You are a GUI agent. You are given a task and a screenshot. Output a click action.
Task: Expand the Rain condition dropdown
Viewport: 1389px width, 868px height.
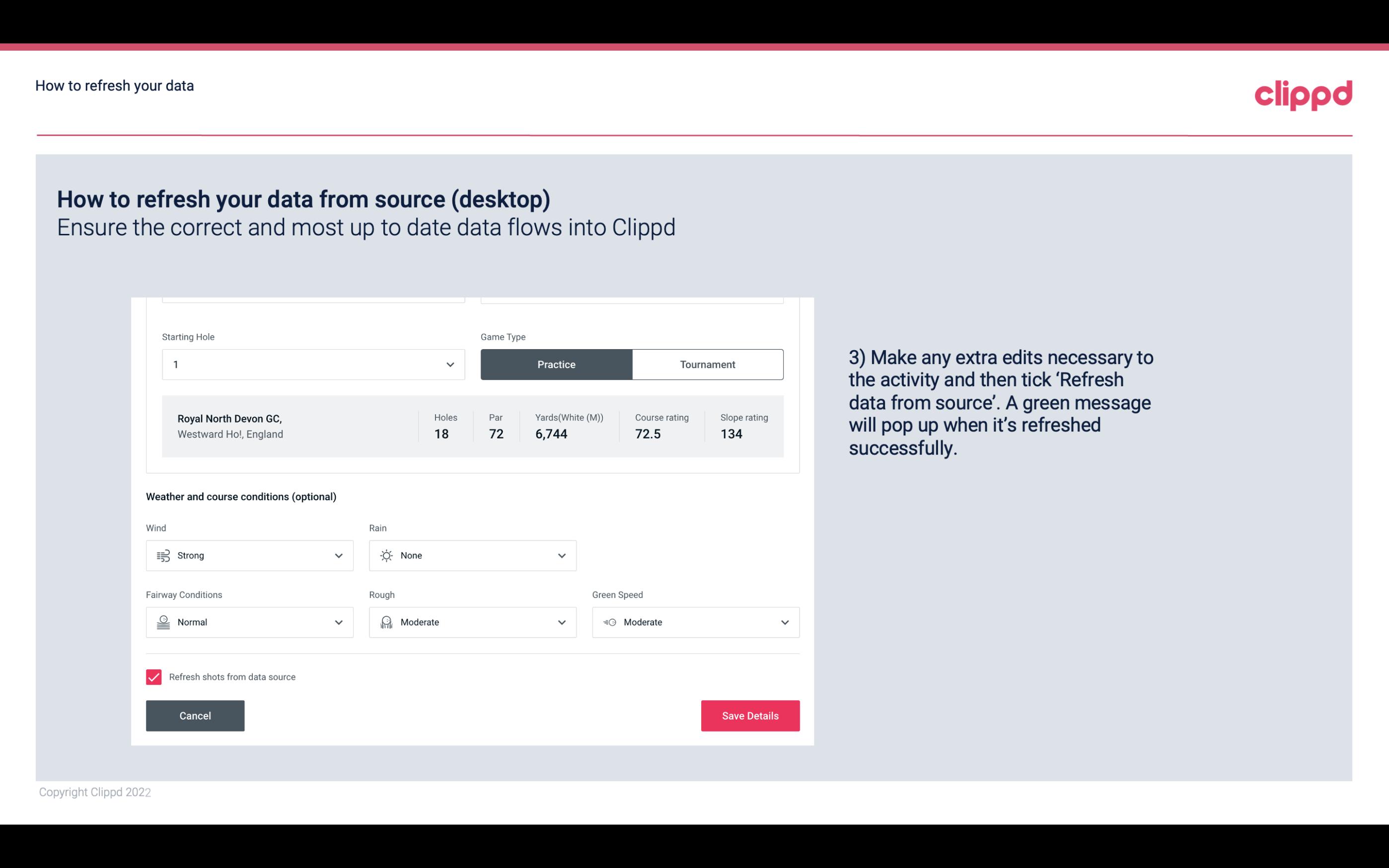pyautogui.click(x=561, y=555)
